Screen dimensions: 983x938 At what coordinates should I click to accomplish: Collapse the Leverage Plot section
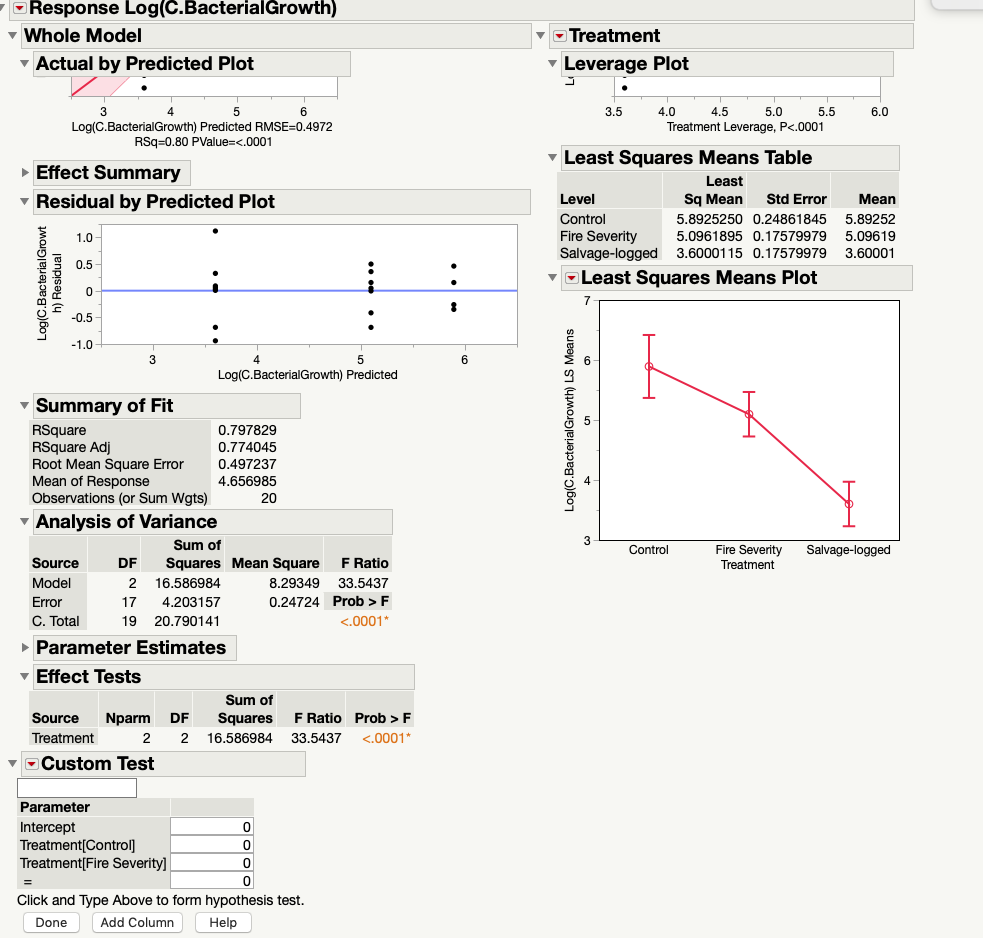pyautogui.click(x=553, y=63)
